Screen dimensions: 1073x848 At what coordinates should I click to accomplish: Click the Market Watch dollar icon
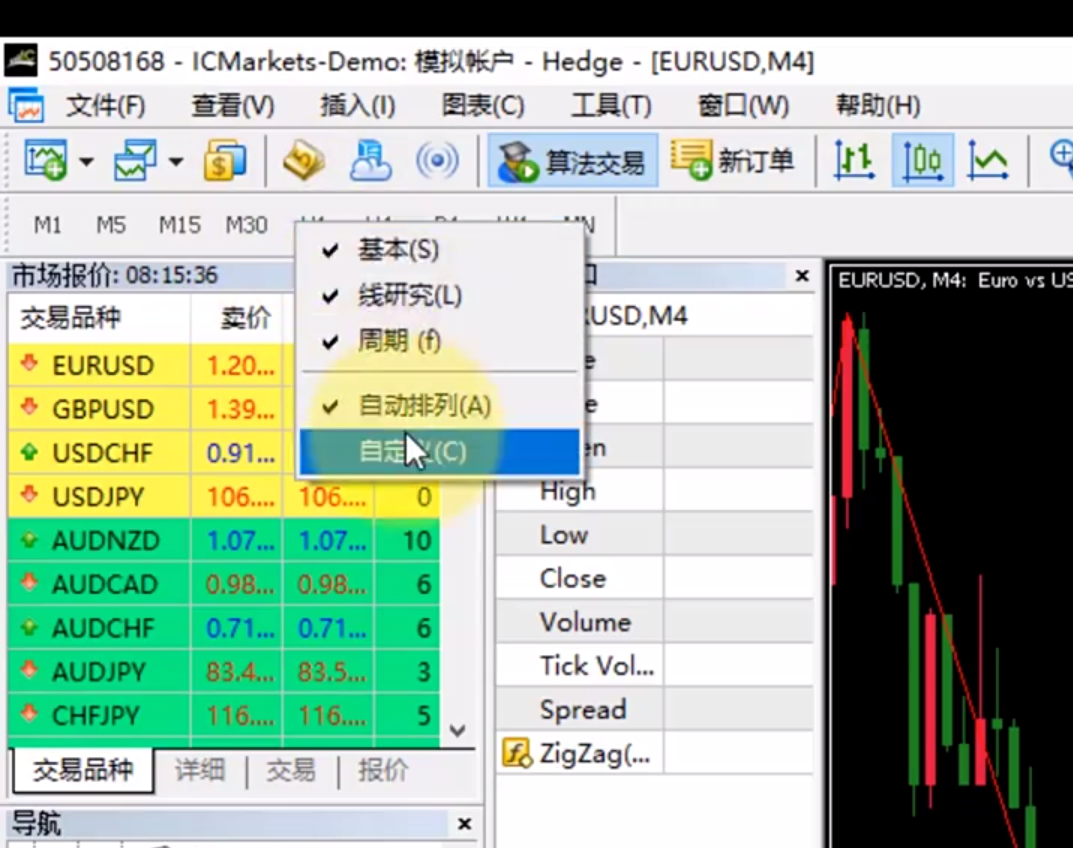pyautogui.click(x=225, y=162)
